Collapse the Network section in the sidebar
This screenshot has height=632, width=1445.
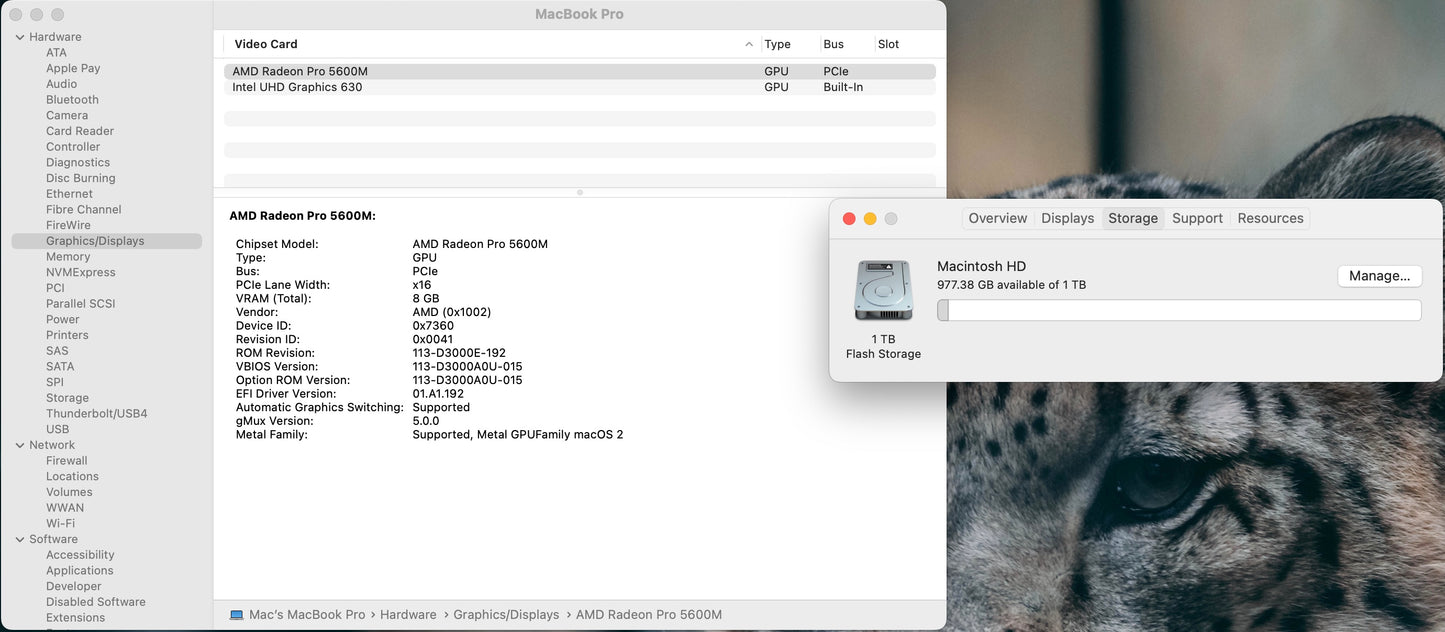click(18, 444)
